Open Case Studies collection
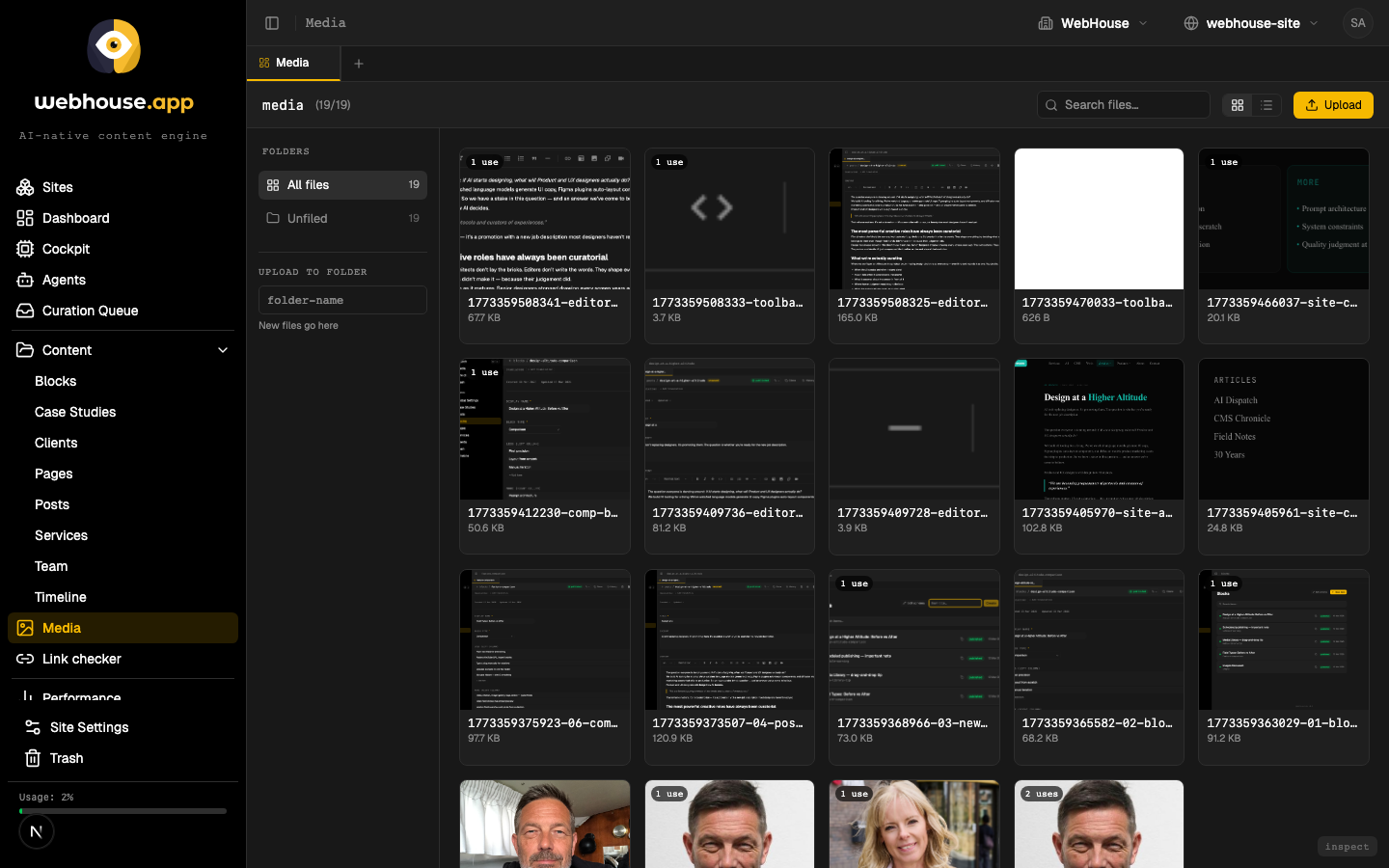The height and width of the screenshot is (868, 1389). pyautogui.click(x=75, y=412)
